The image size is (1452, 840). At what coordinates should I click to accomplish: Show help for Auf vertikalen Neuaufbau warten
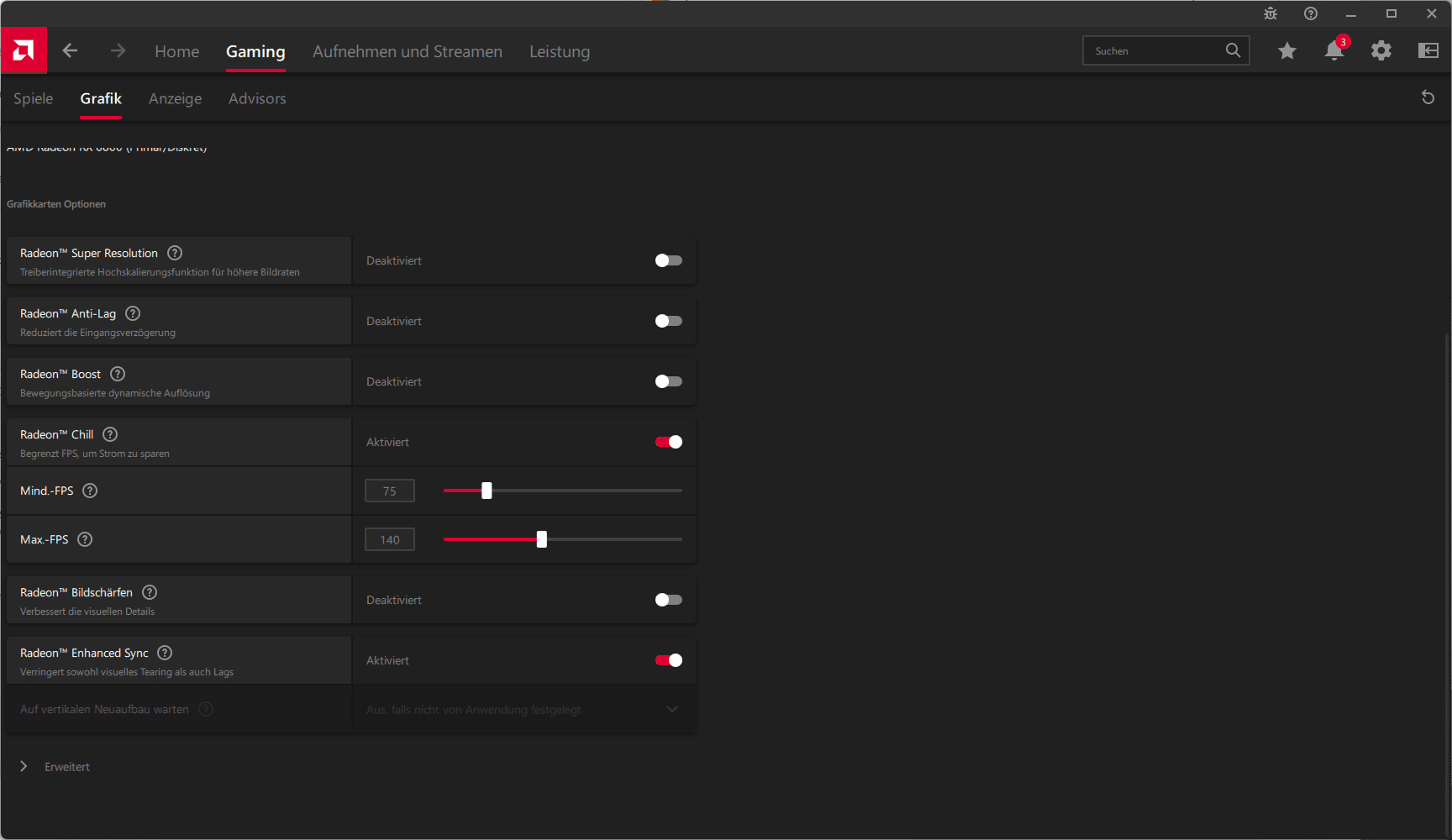pos(206,709)
